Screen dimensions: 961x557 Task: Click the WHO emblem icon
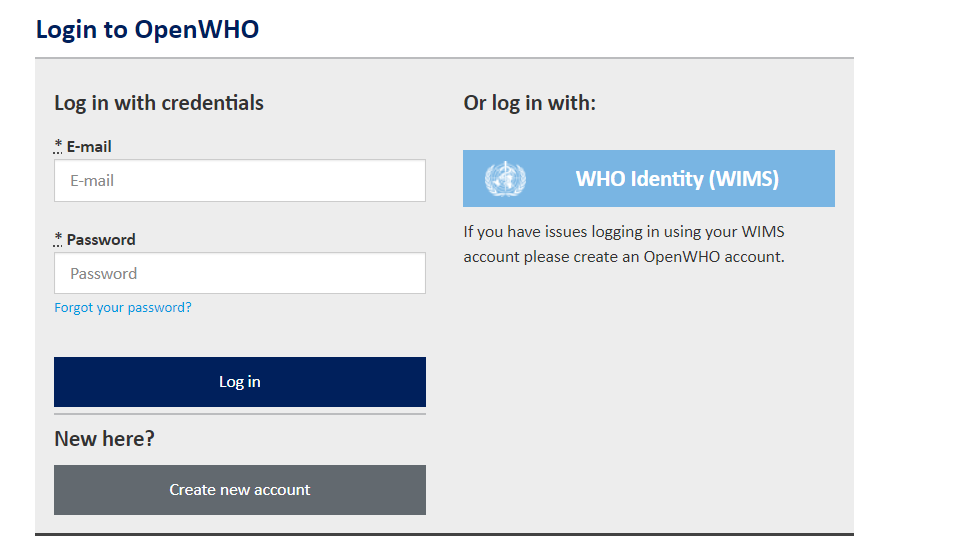pos(506,179)
